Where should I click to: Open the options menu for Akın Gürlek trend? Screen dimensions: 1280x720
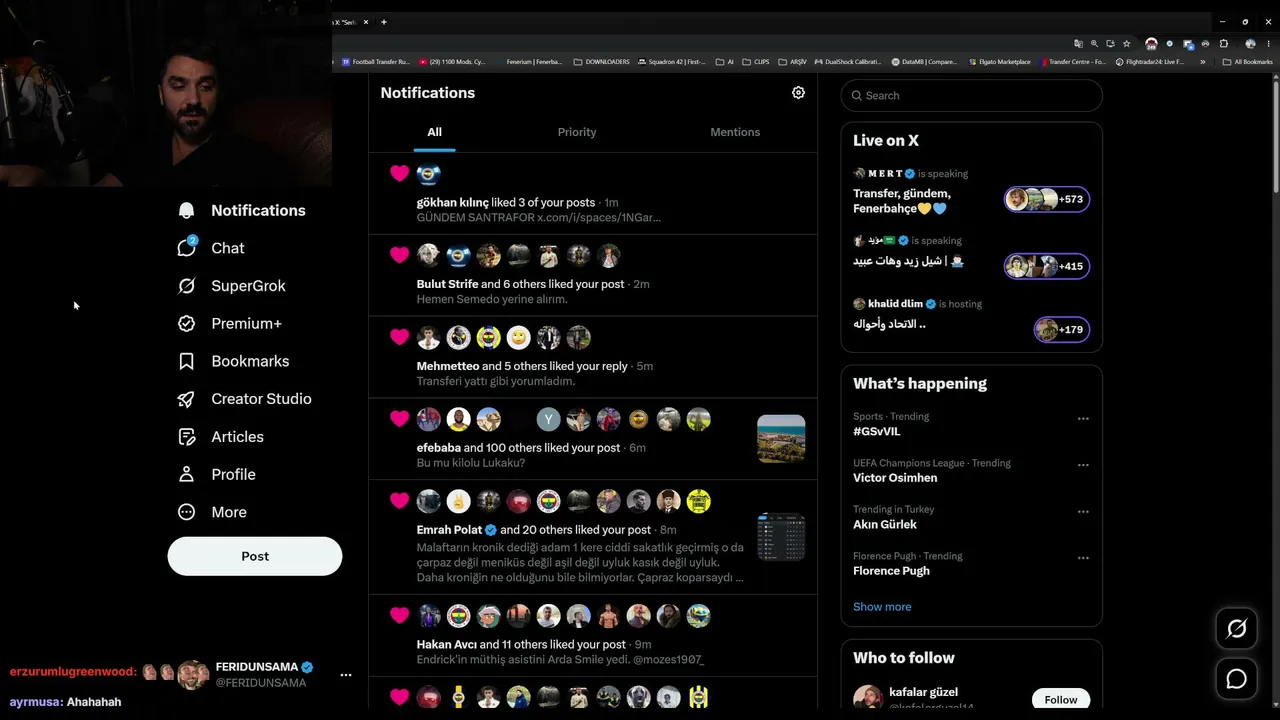pos(1083,512)
